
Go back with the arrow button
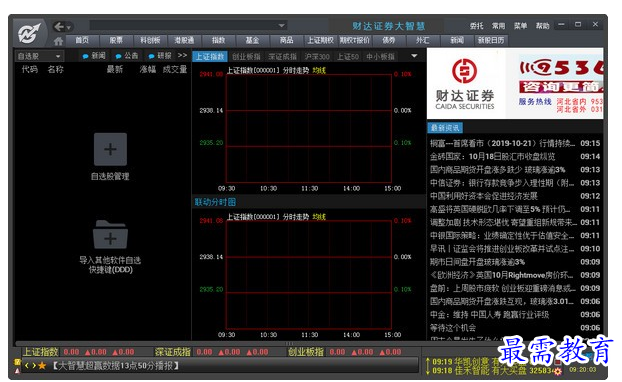(x=59, y=27)
